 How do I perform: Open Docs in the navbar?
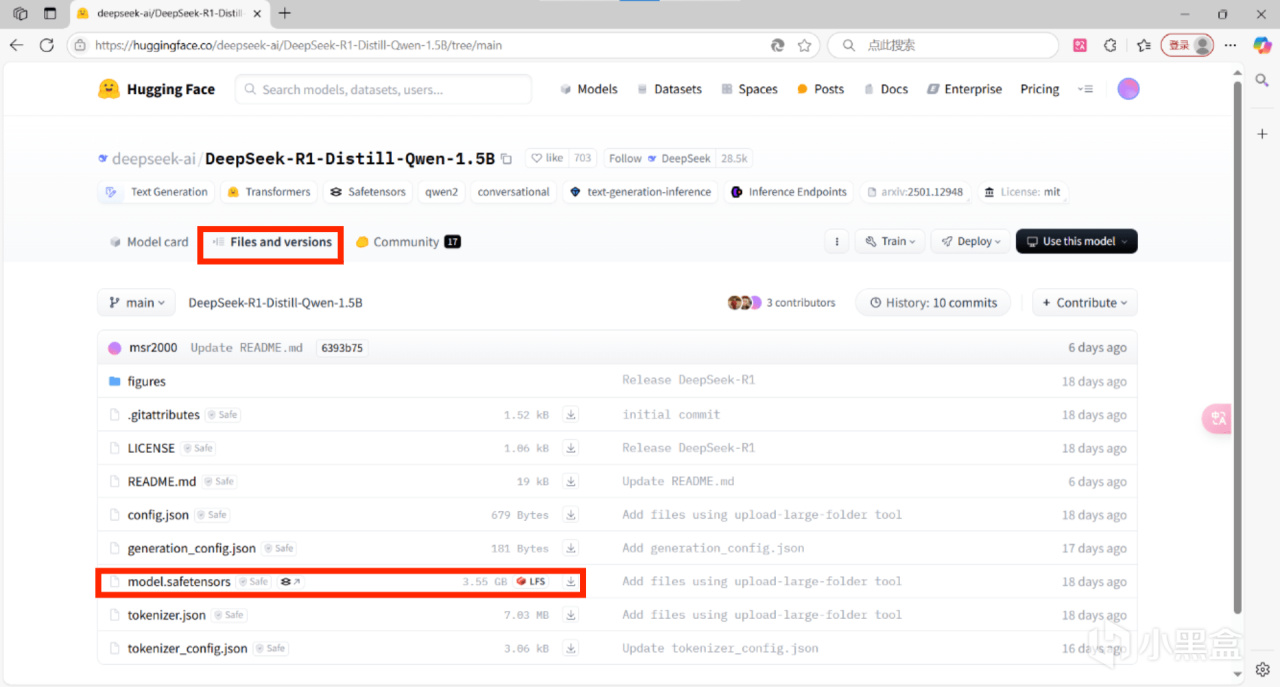885,89
